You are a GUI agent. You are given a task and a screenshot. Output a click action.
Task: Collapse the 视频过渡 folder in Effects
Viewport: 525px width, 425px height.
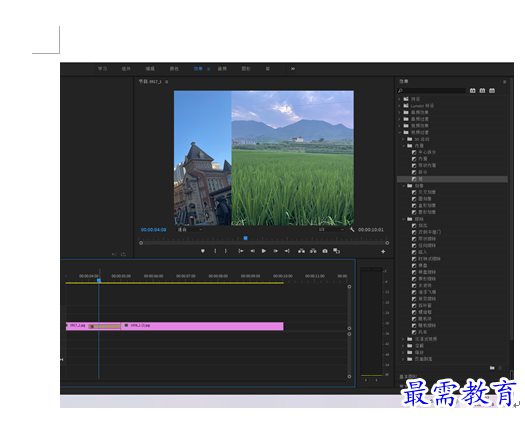click(400, 132)
